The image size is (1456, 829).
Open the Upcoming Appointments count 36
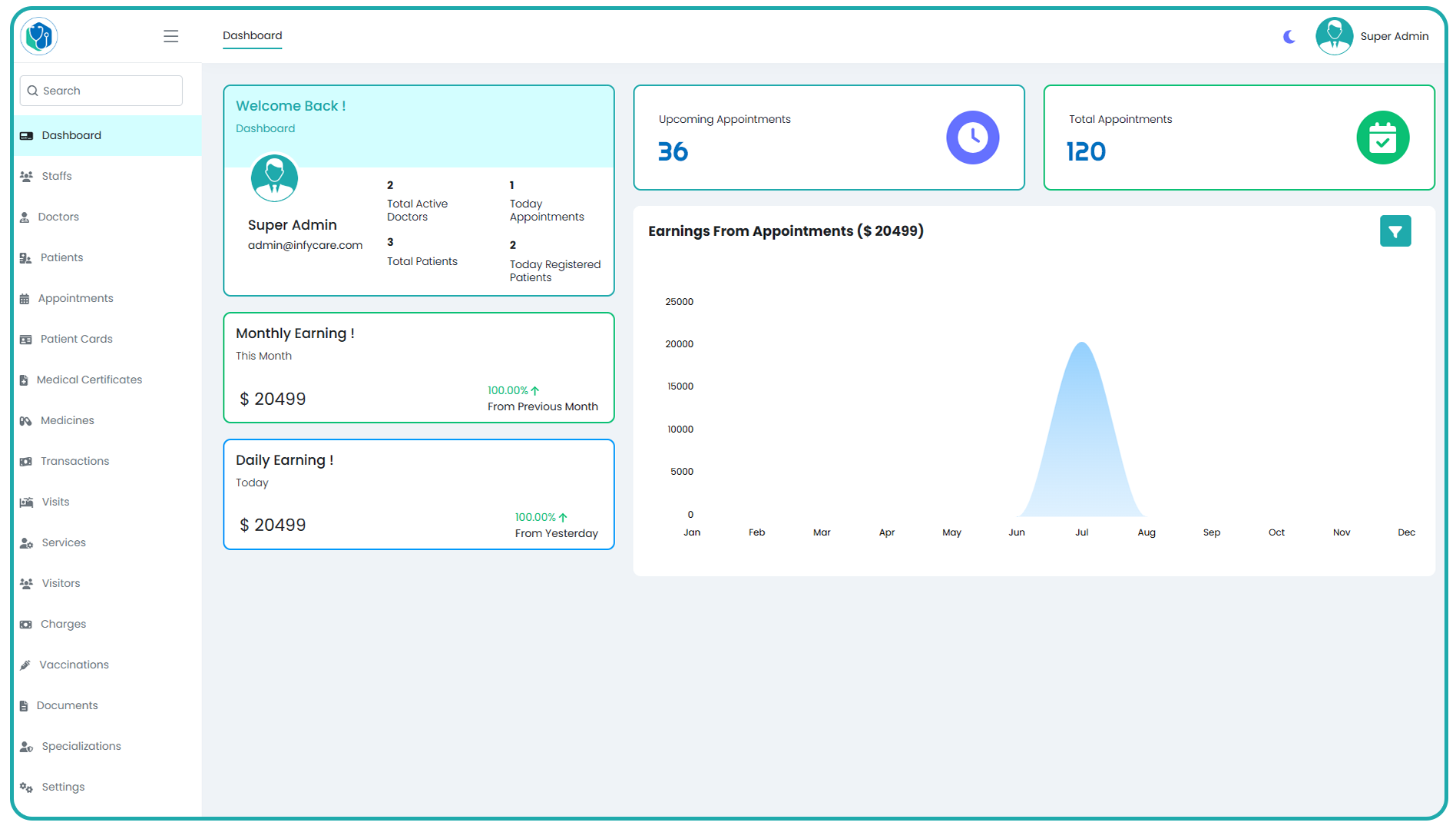coord(673,151)
